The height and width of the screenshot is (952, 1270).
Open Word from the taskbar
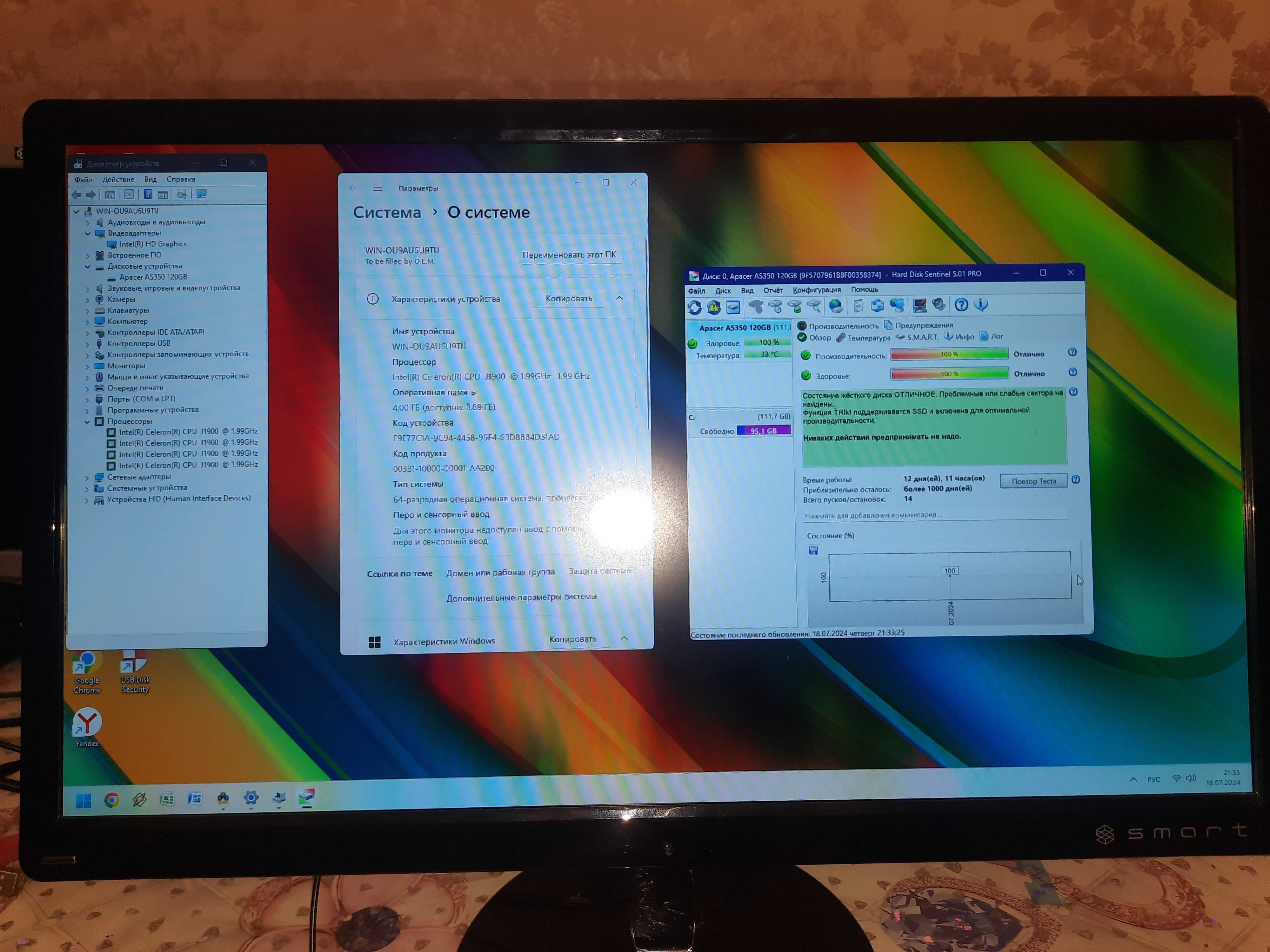pyautogui.click(x=195, y=798)
